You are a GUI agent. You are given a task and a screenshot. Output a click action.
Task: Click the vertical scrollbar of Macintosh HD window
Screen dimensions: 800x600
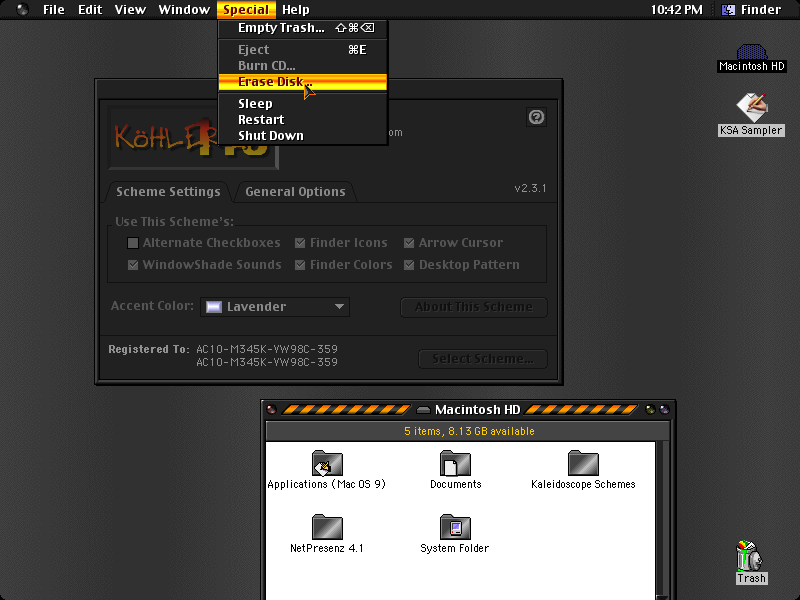click(x=662, y=519)
